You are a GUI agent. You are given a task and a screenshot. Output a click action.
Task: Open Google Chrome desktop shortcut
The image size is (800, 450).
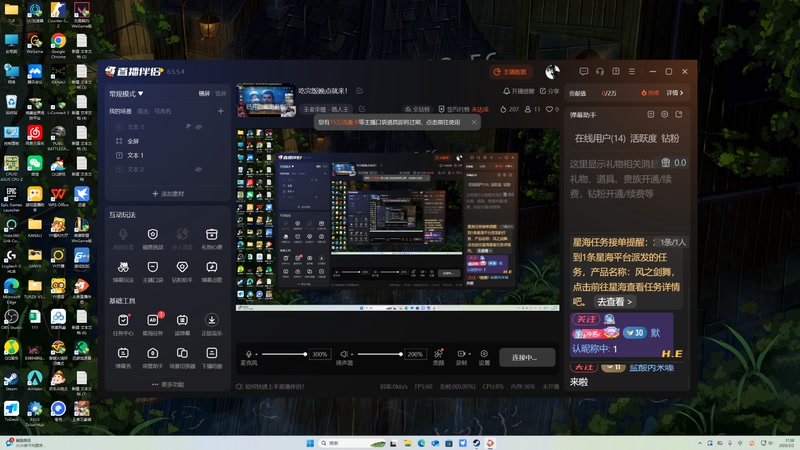(58, 45)
